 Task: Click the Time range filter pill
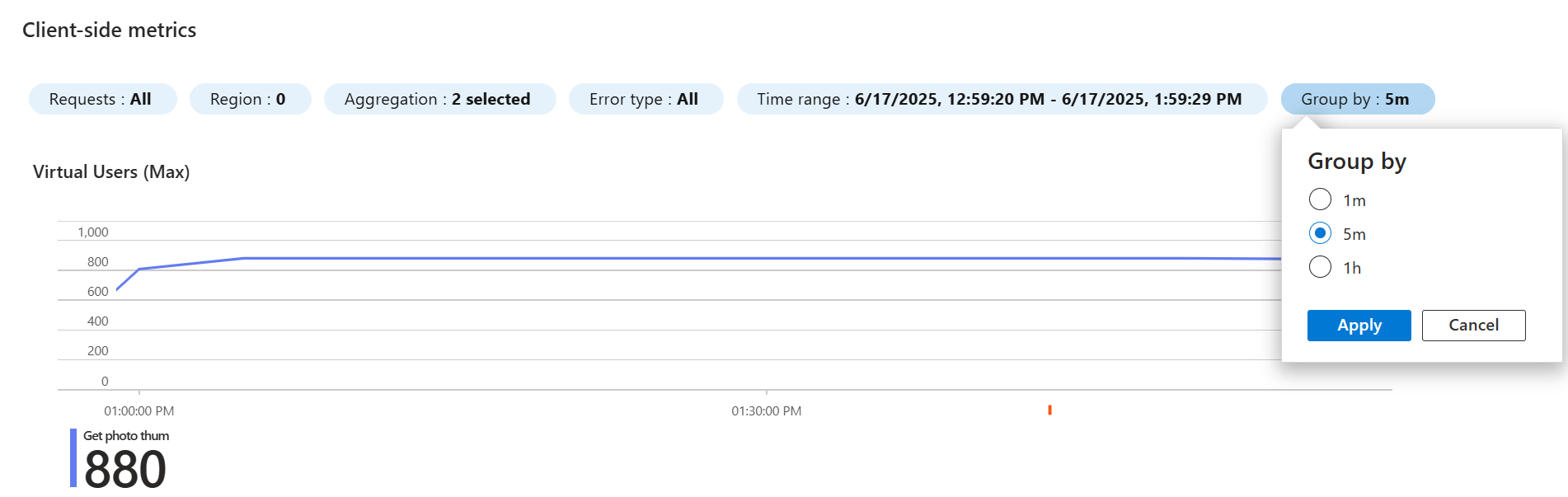coord(1001,99)
